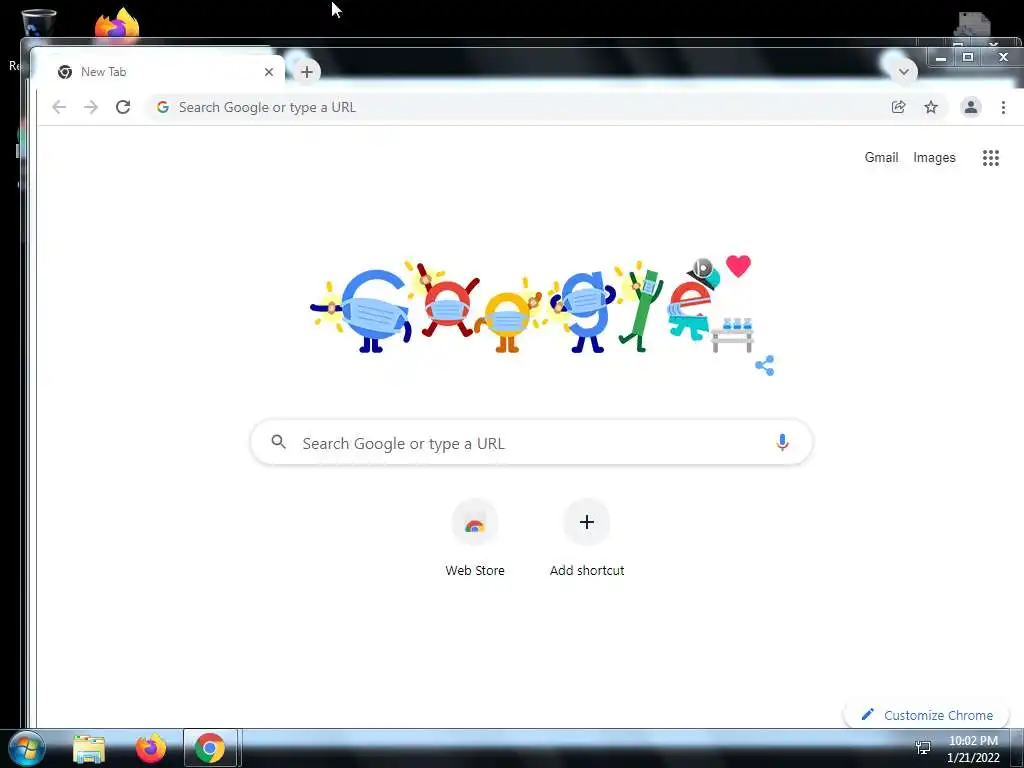Viewport: 1024px width, 768px height.
Task: Click the Recycle Bin desktop icon
Action: [39, 23]
